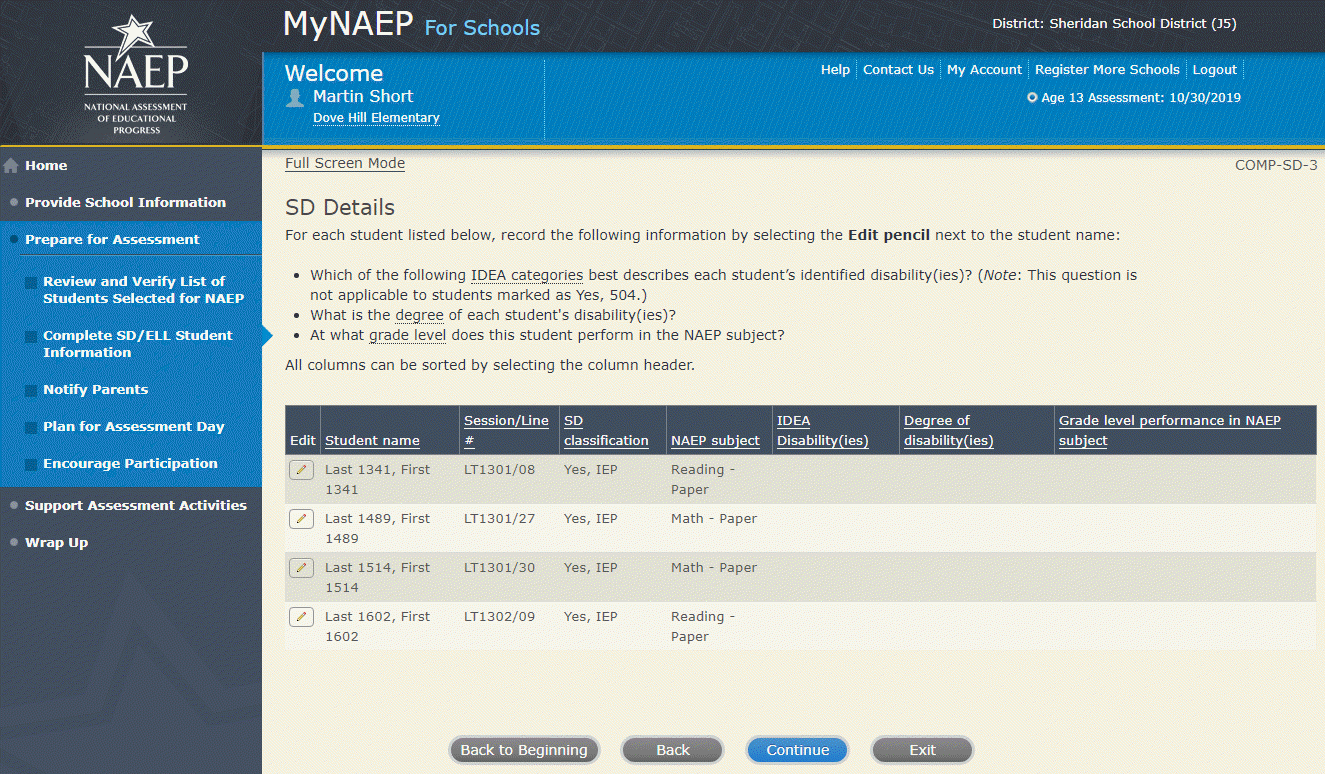This screenshot has width=1325, height=774.
Task: Sort by Student name column
Action: [372, 441]
